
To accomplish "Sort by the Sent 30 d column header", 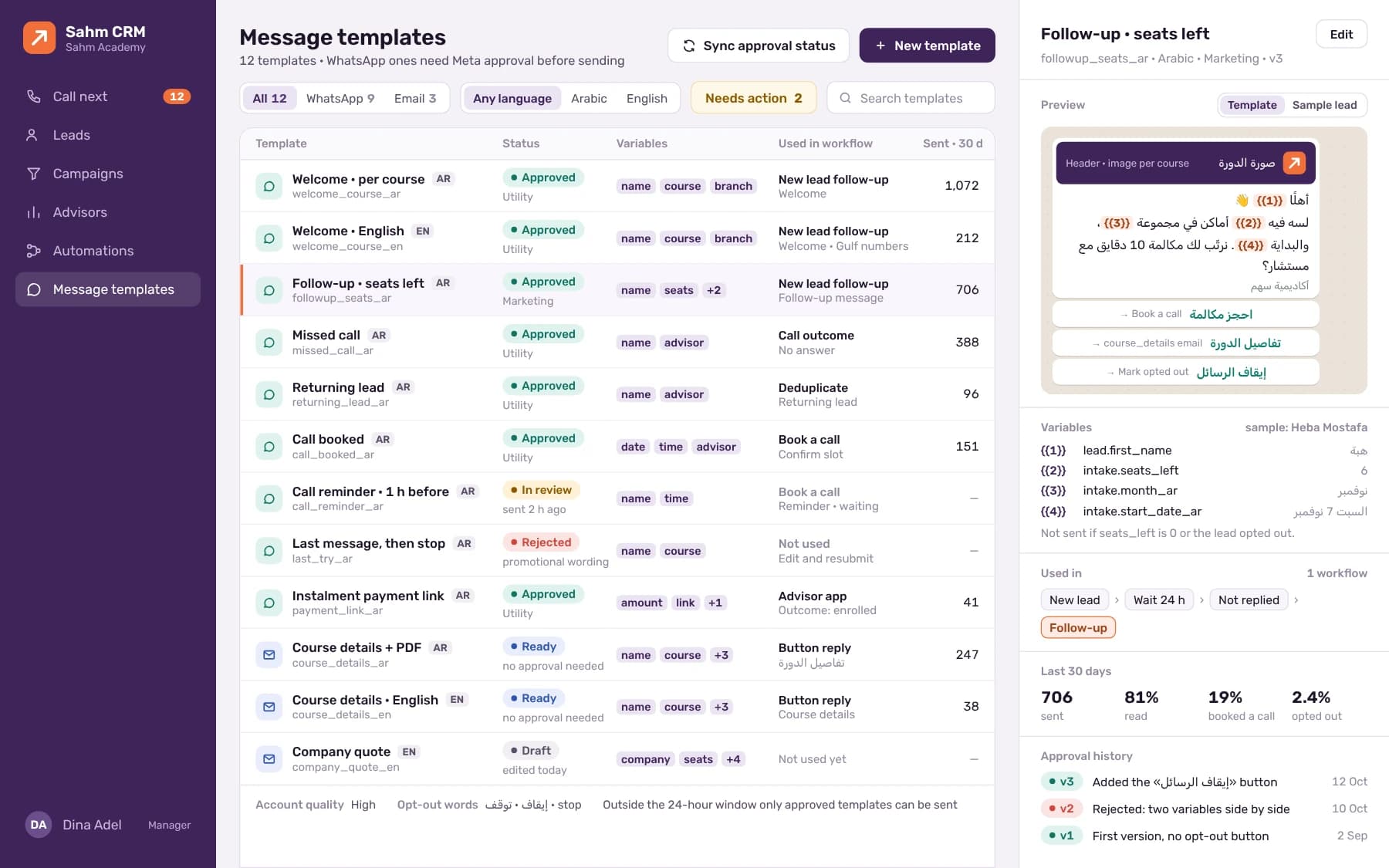I will point(952,144).
